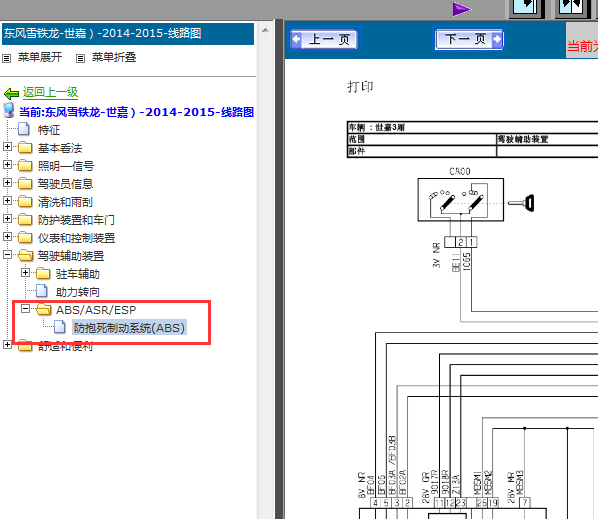598x519 pixels.
Task: Click current path 当前:东风雪铁龙-世嘉 text
Action: 136,112
